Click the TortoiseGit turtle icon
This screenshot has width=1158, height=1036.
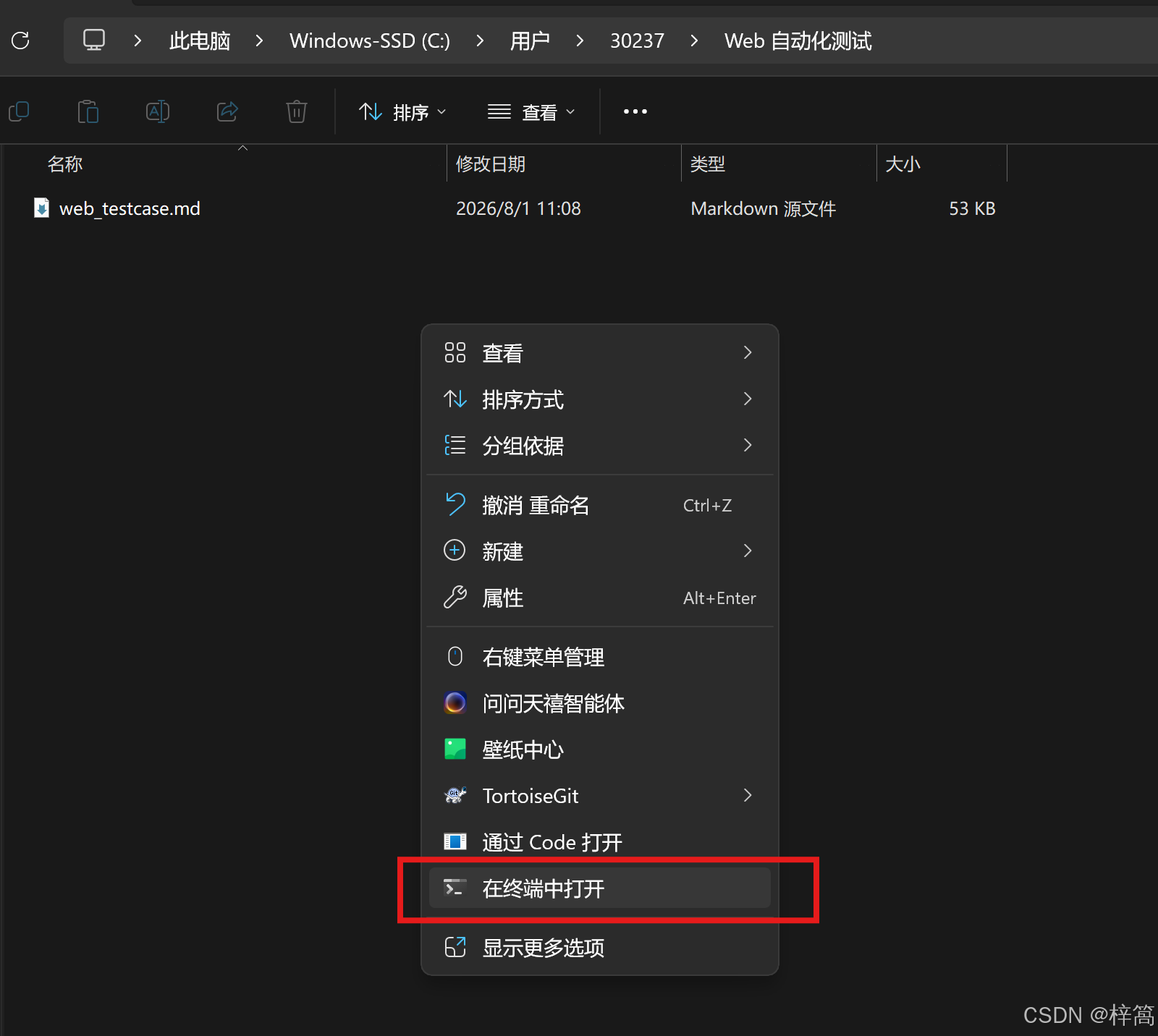(x=455, y=795)
